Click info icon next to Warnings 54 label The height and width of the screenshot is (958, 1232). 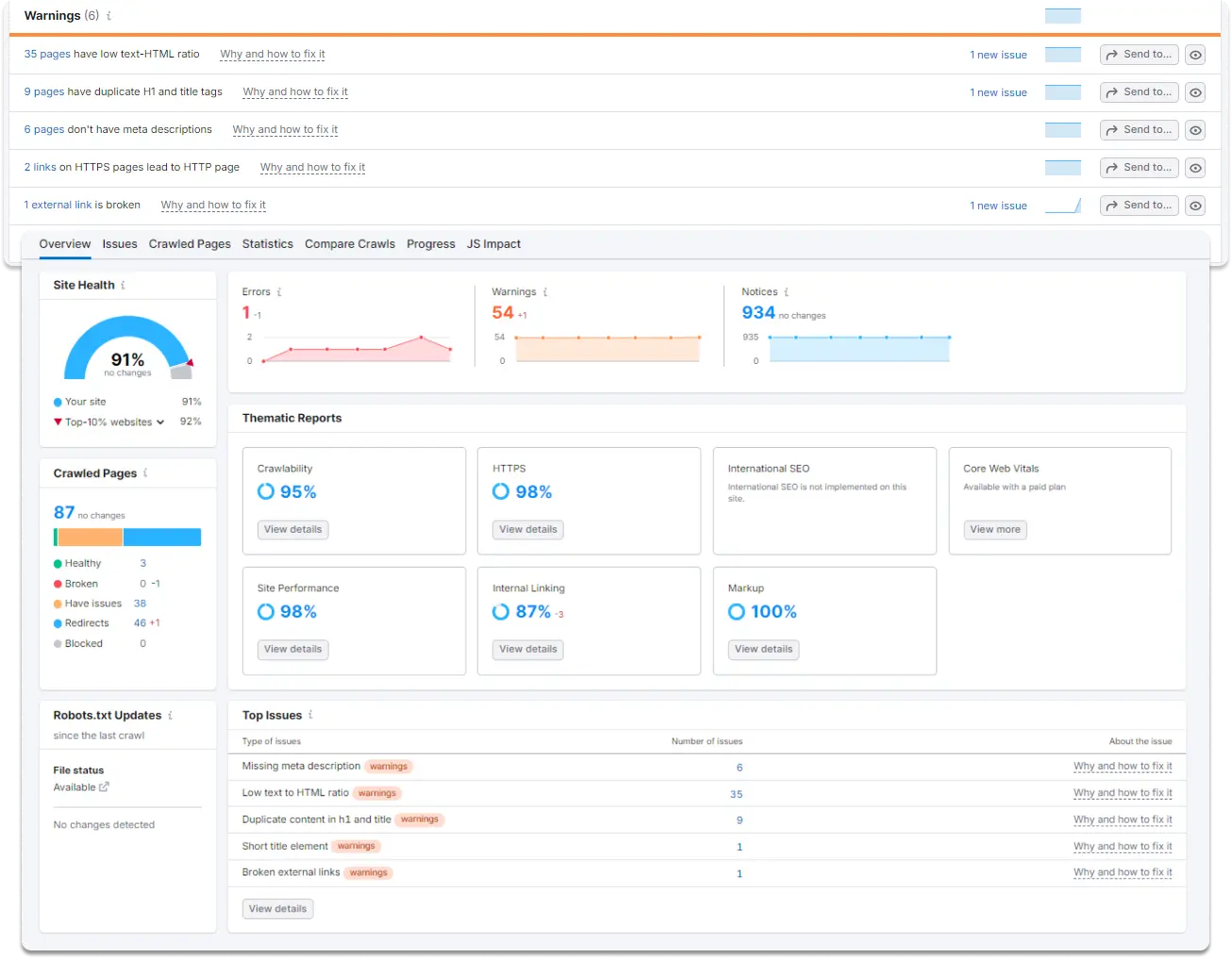coord(545,292)
